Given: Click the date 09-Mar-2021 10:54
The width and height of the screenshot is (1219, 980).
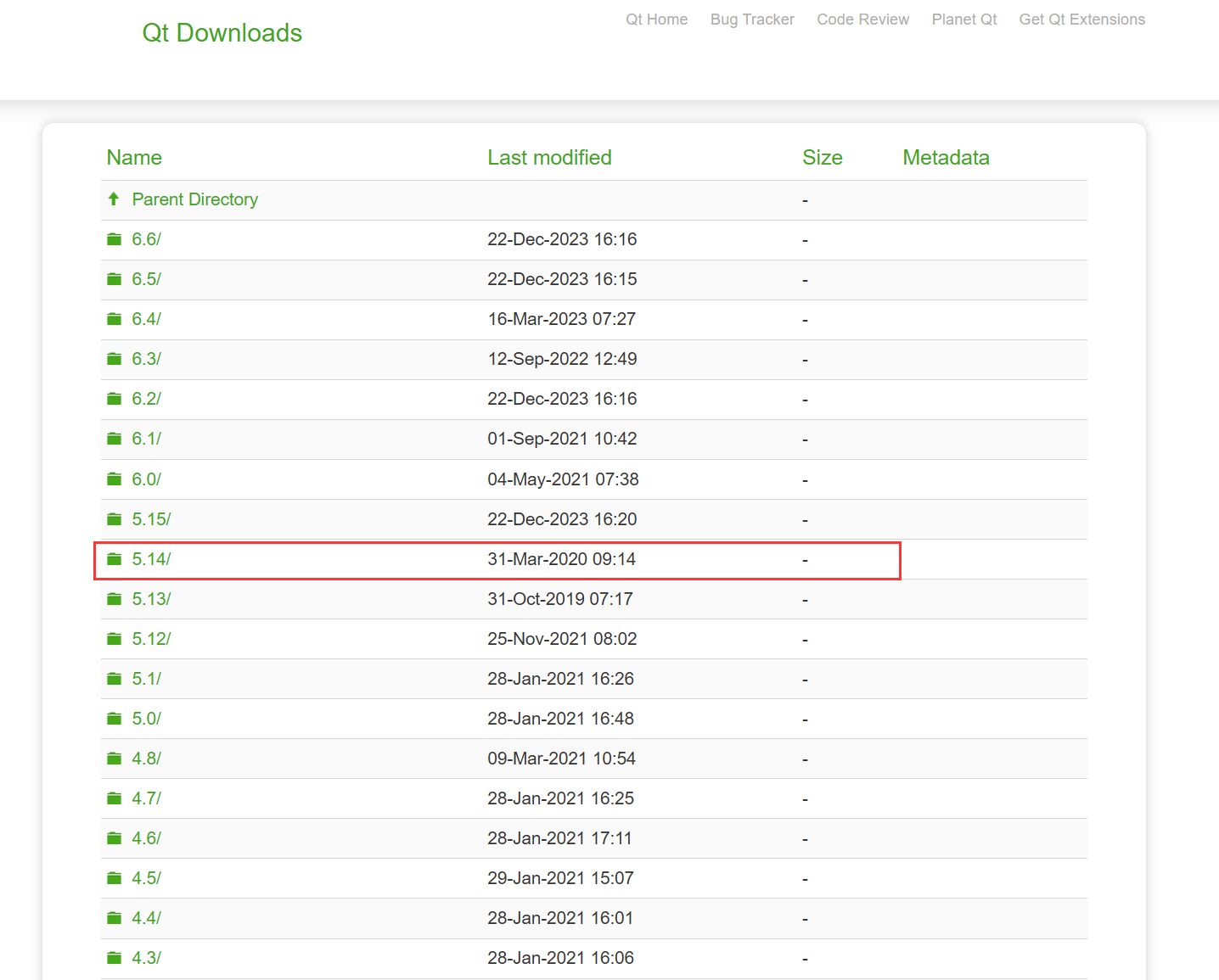Looking at the screenshot, I should coord(561,759).
